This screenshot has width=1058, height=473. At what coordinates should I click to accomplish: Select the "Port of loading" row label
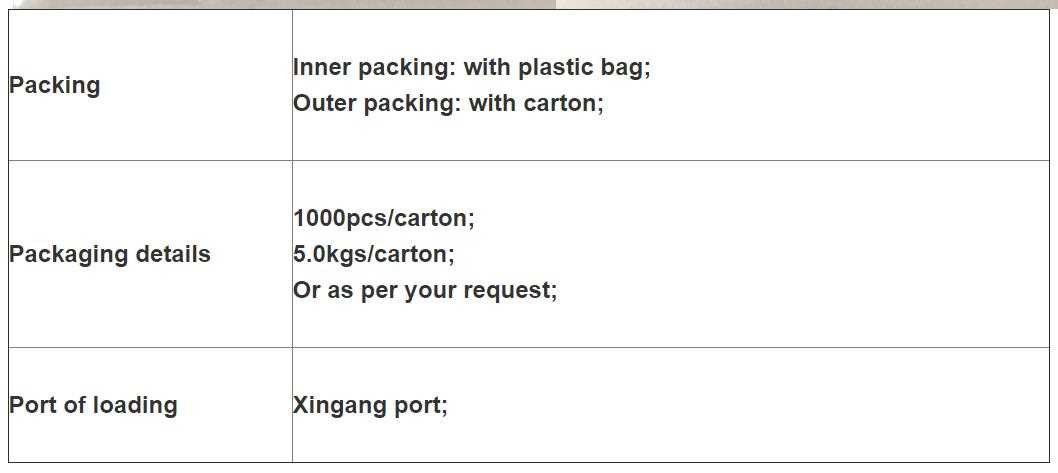coord(93,405)
